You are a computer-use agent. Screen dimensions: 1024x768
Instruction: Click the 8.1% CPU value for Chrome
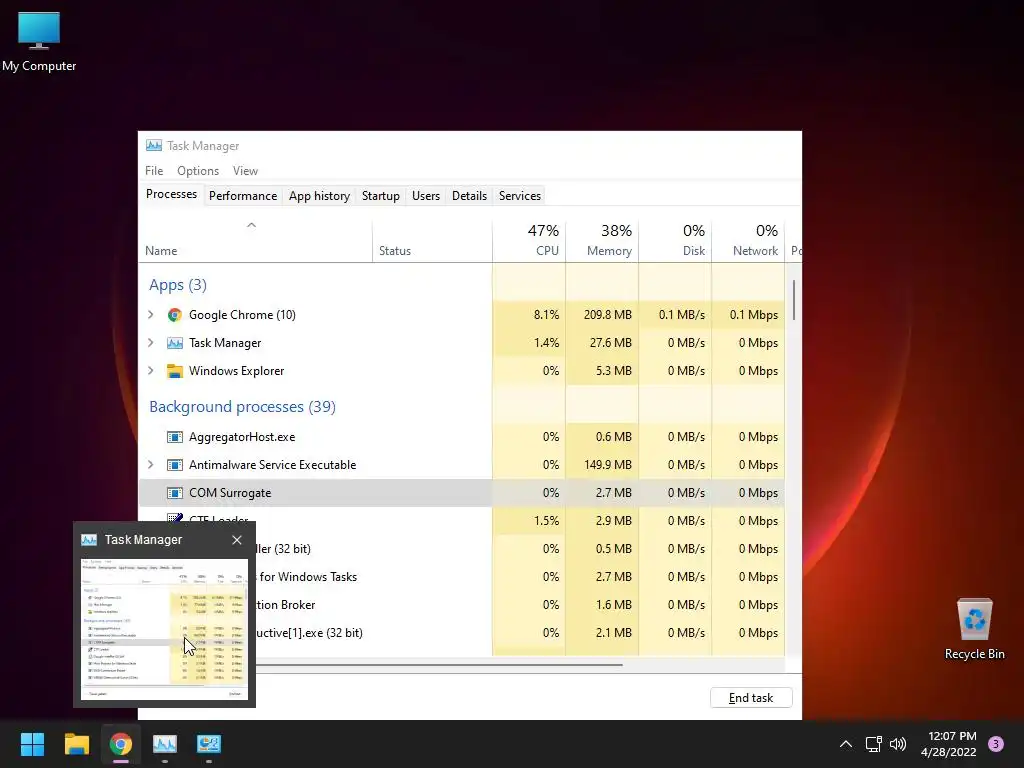click(529, 315)
